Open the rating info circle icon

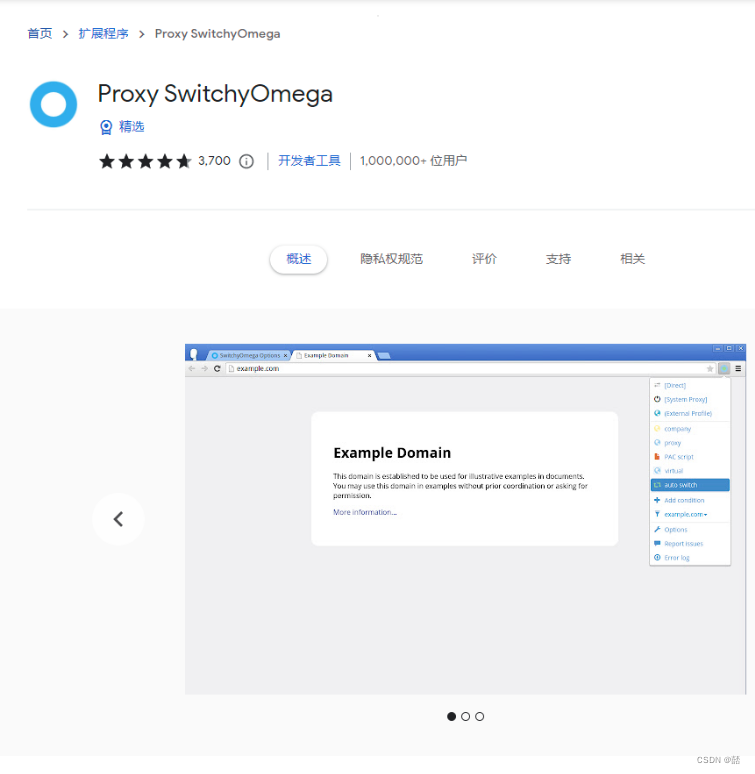[x=246, y=161]
